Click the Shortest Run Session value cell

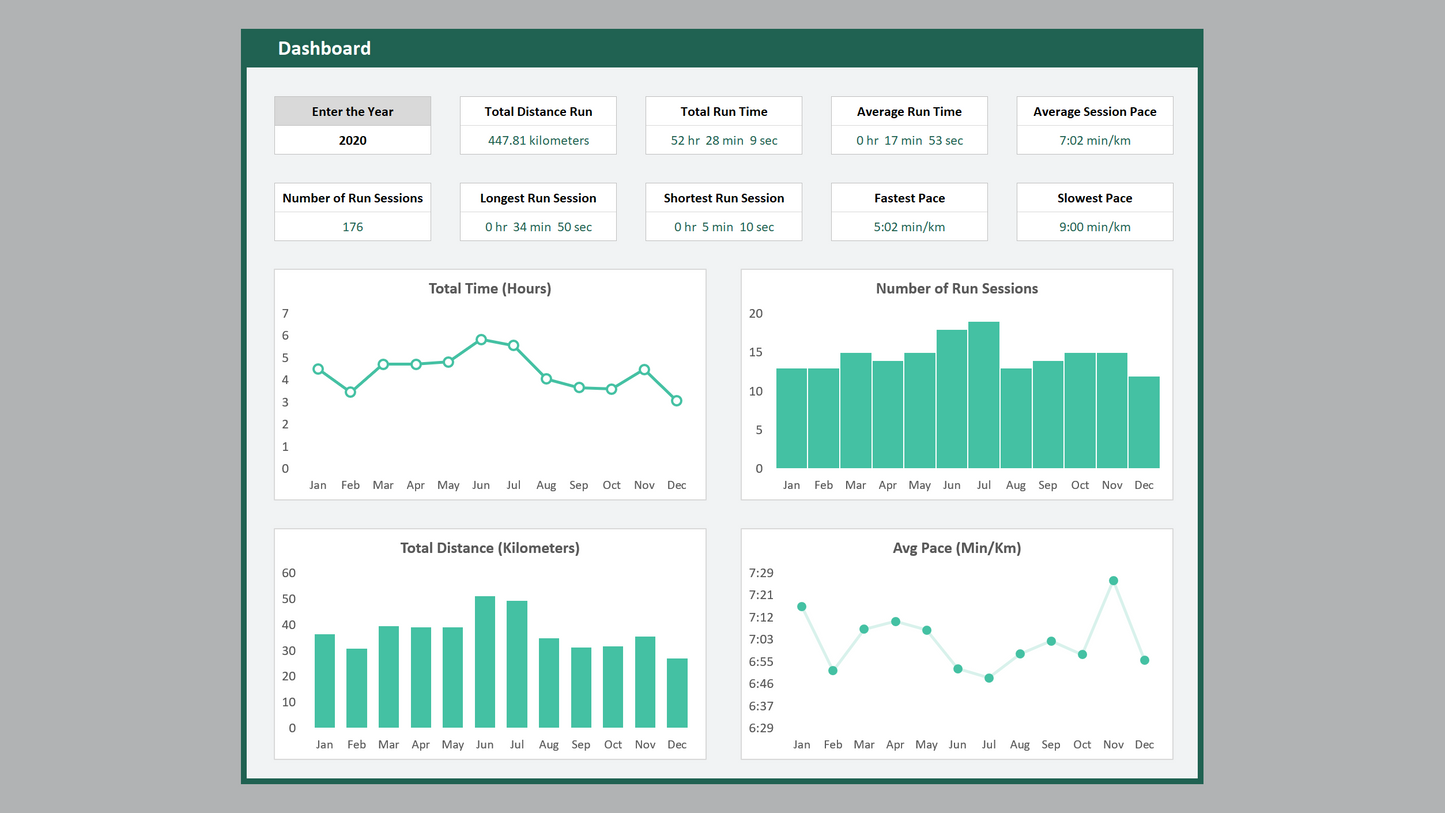pos(724,227)
